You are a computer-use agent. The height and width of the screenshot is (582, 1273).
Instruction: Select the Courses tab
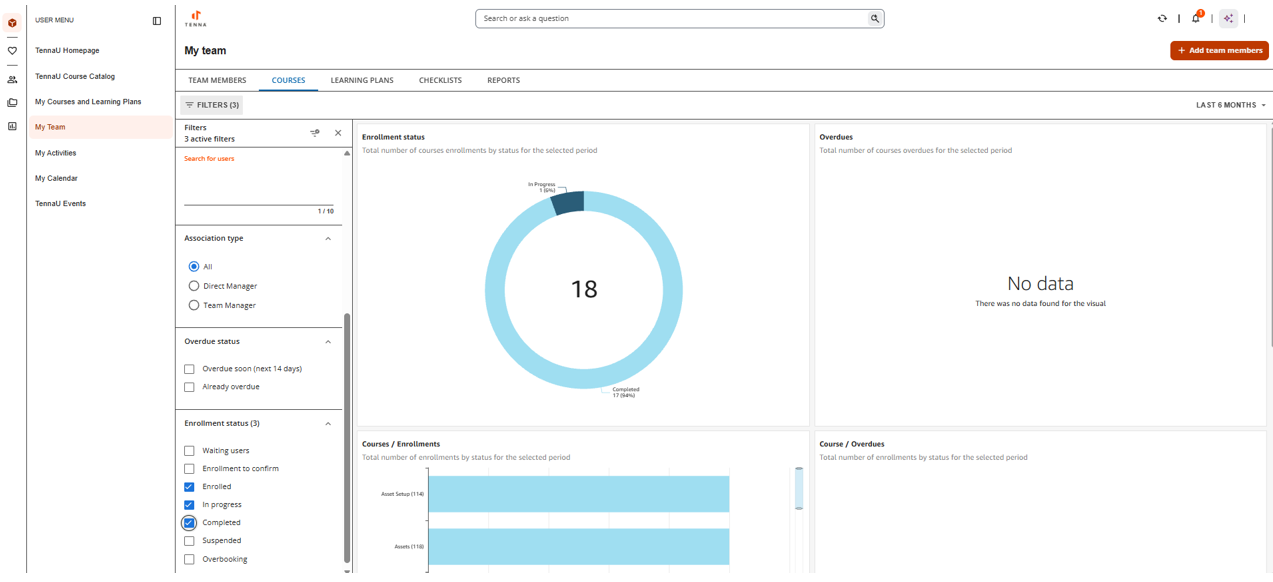tap(288, 80)
